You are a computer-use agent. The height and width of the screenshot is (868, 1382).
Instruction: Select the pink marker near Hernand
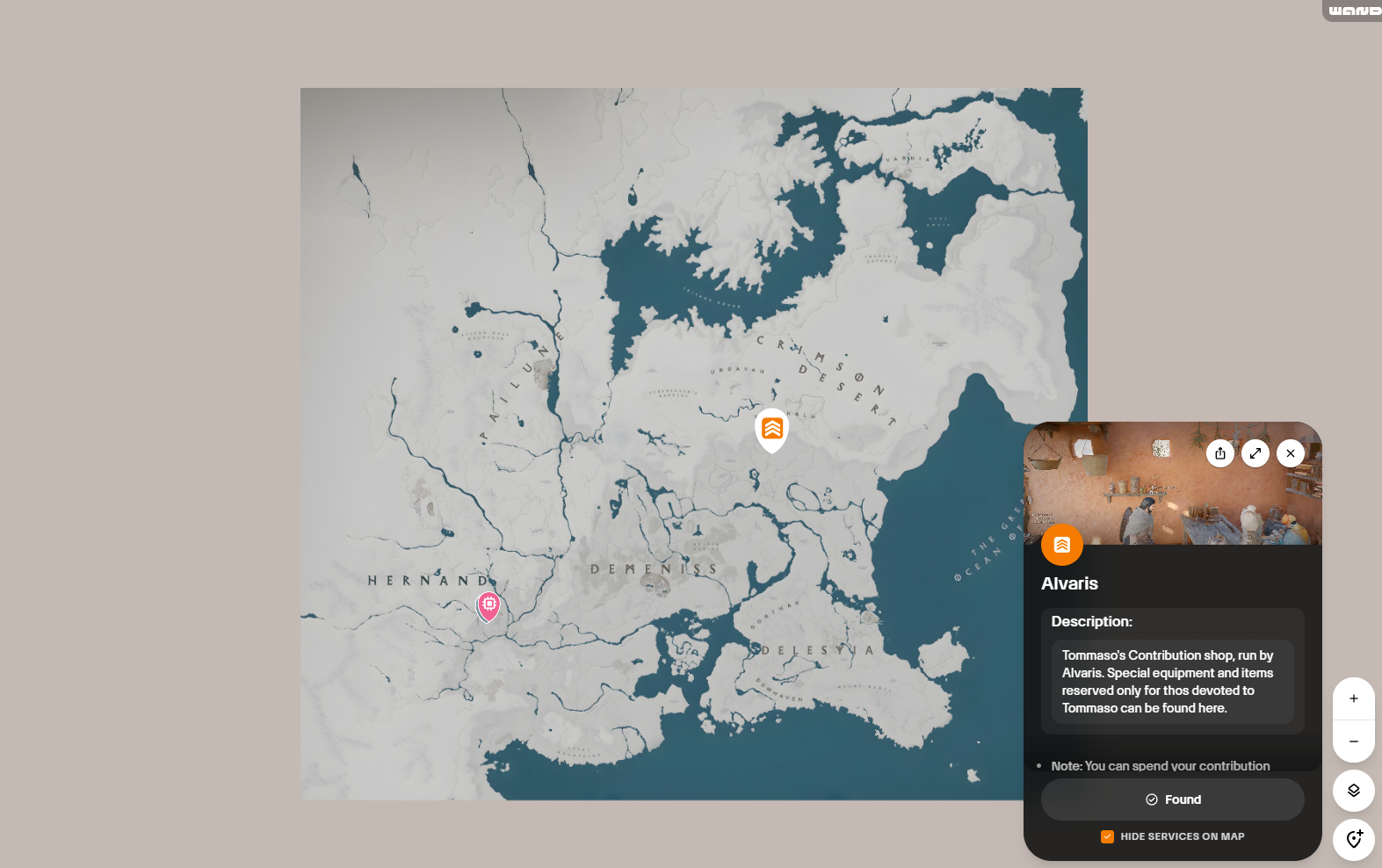pos(488,605)
